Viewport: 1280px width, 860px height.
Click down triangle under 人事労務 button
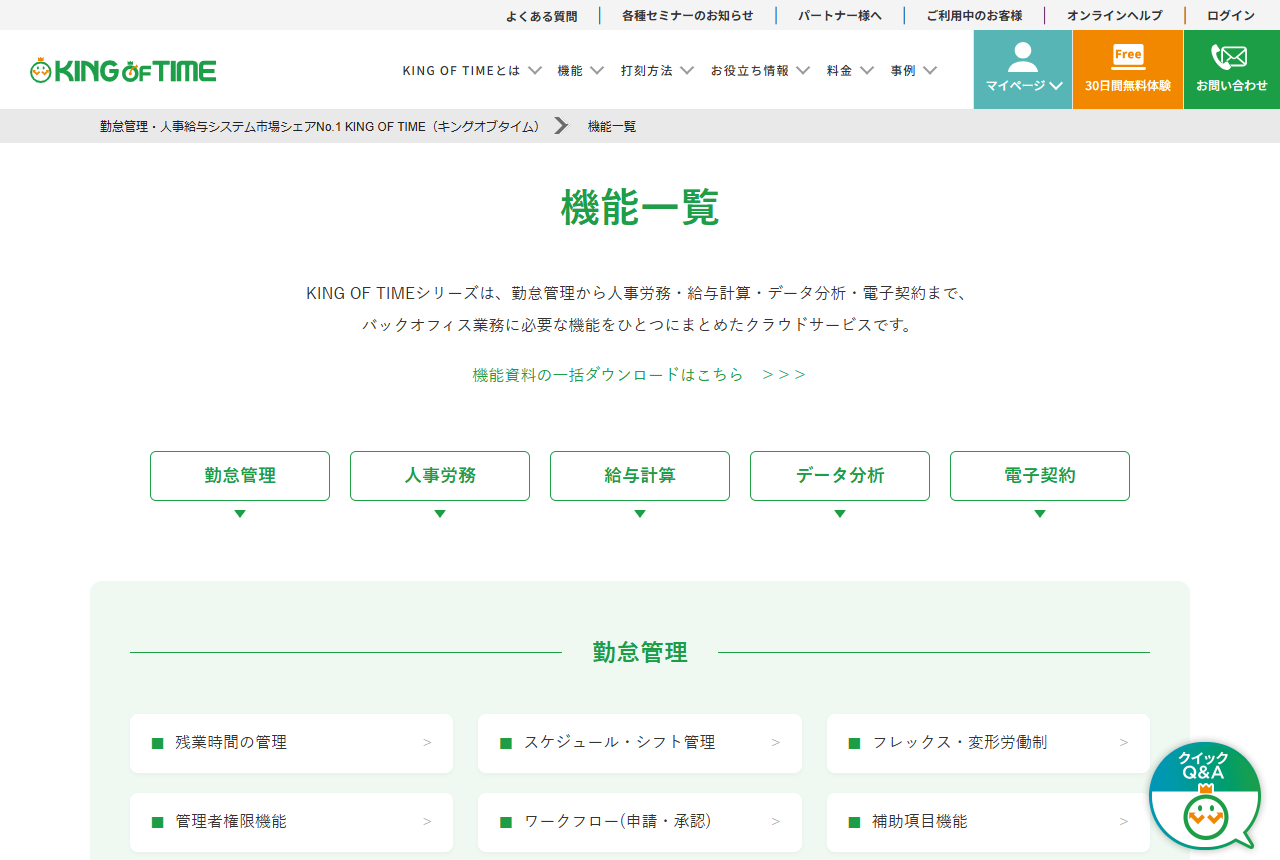pyautogui.click(x=440, y=514)
